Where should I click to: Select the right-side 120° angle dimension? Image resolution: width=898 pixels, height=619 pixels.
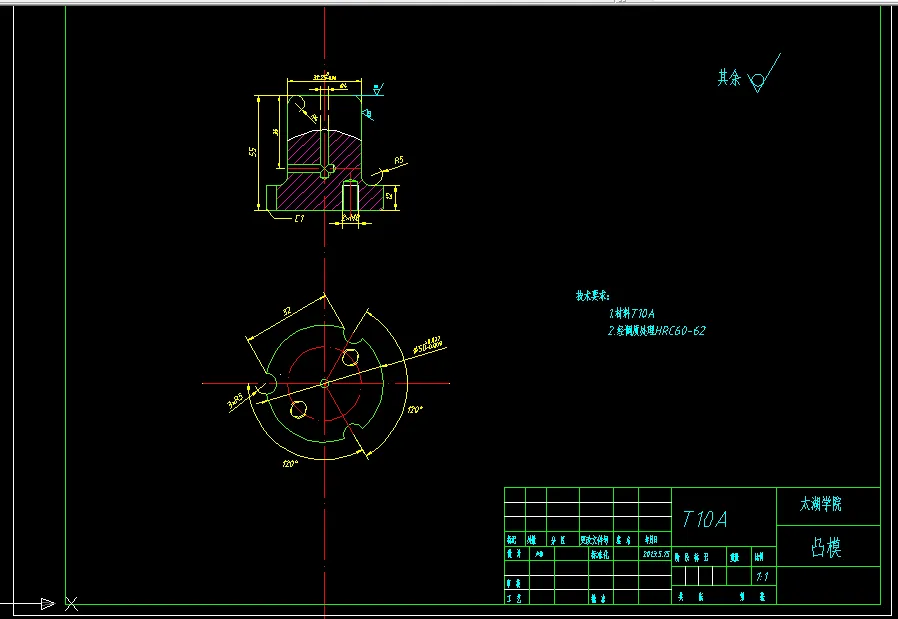415,409
